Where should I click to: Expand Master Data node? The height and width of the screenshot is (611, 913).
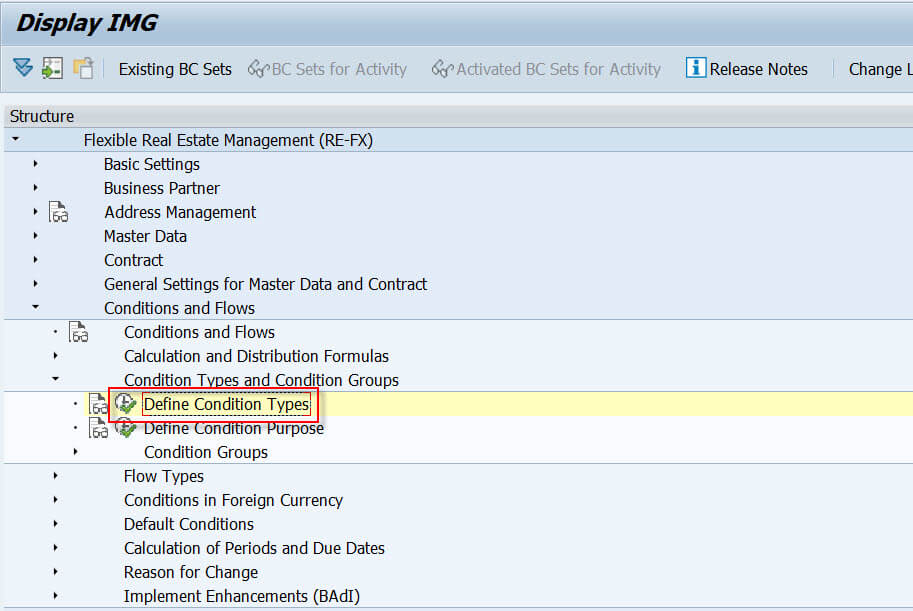36,235
